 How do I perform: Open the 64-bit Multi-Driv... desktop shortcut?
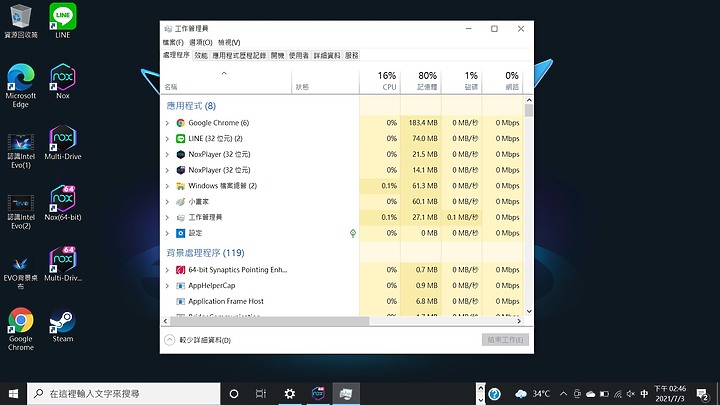62,264
